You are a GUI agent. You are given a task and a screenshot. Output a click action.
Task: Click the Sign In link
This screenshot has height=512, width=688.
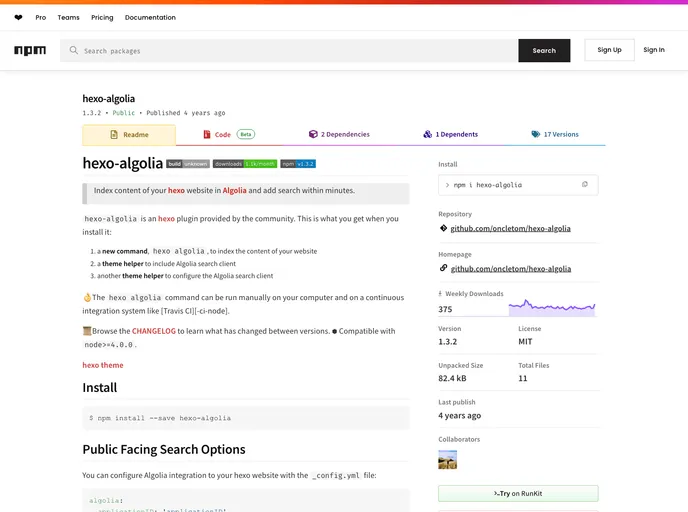(654, 50)
